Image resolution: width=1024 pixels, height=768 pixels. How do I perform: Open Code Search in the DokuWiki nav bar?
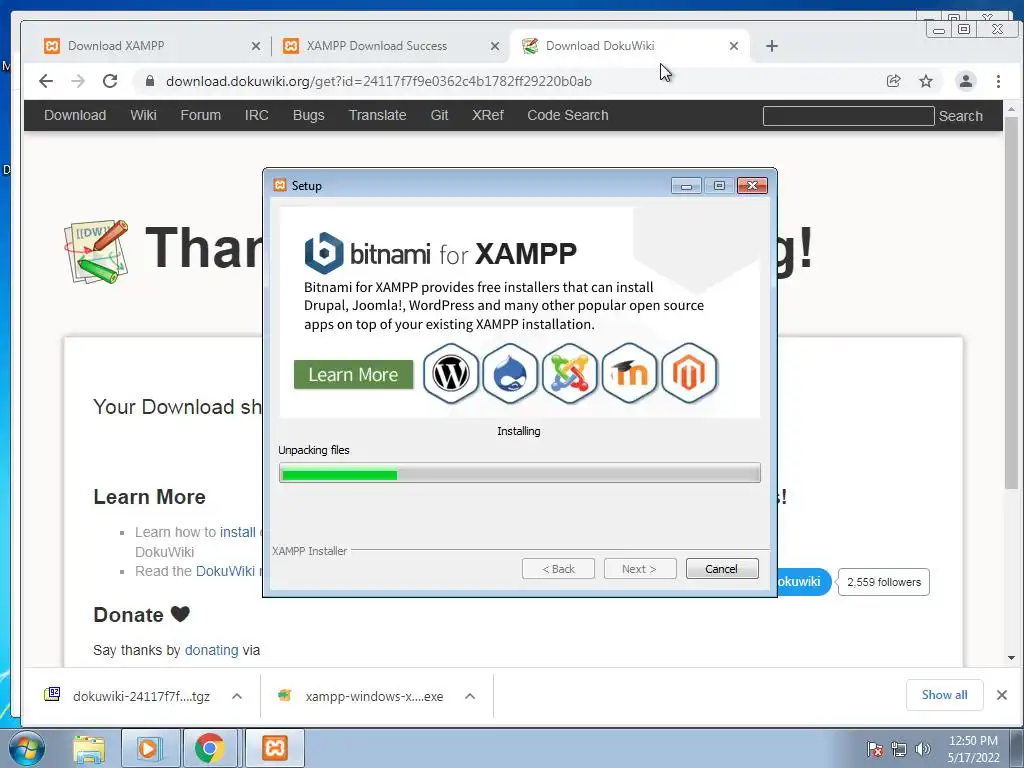[x=568, y=115]
